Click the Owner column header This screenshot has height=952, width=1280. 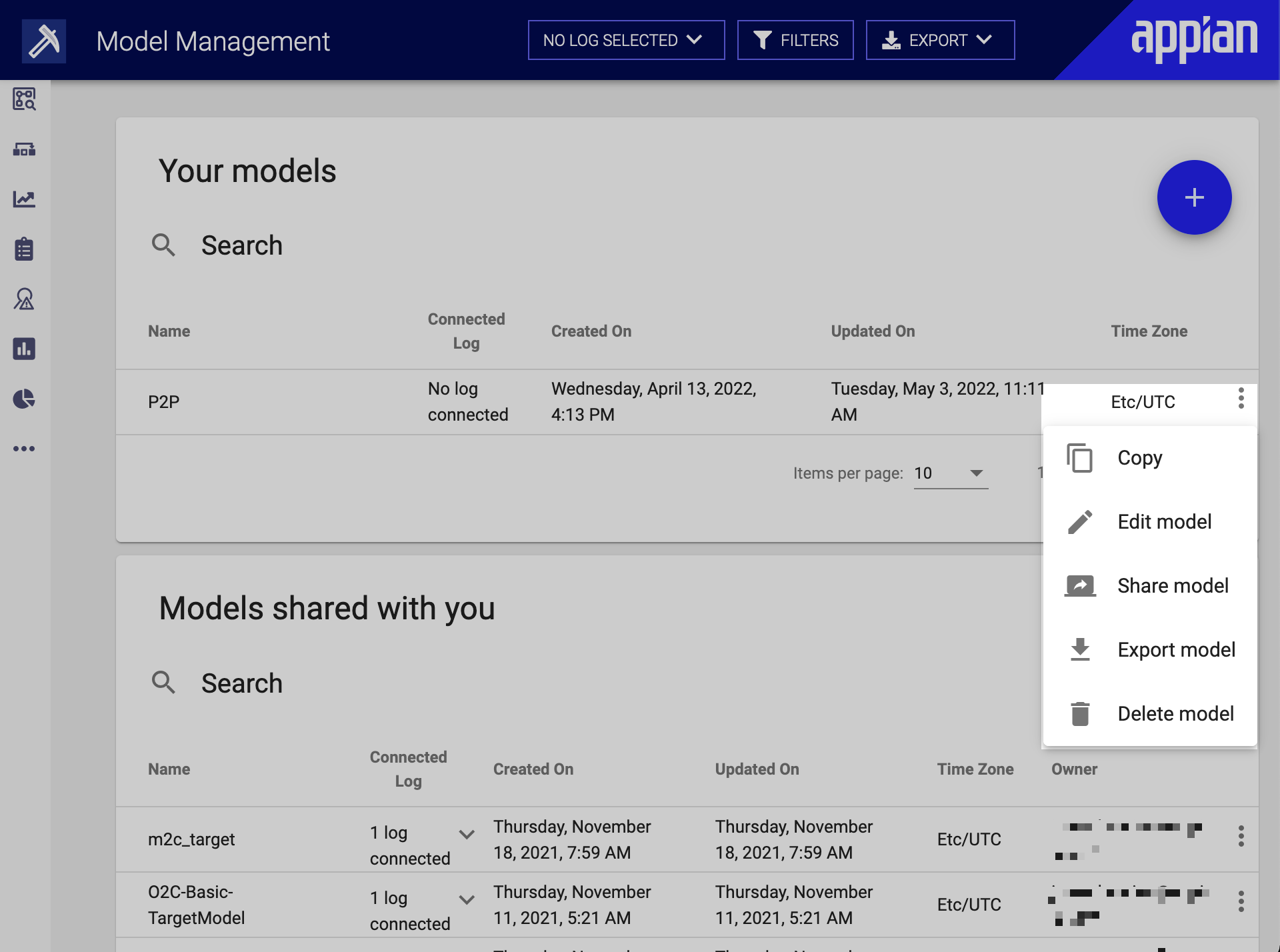coord(1074,769)
